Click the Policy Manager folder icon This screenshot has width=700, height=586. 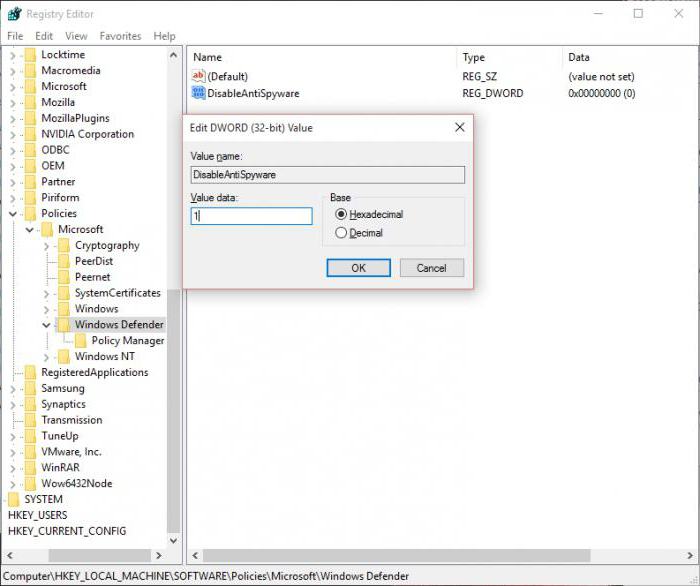pyautogui.click(x=81, y=341)
